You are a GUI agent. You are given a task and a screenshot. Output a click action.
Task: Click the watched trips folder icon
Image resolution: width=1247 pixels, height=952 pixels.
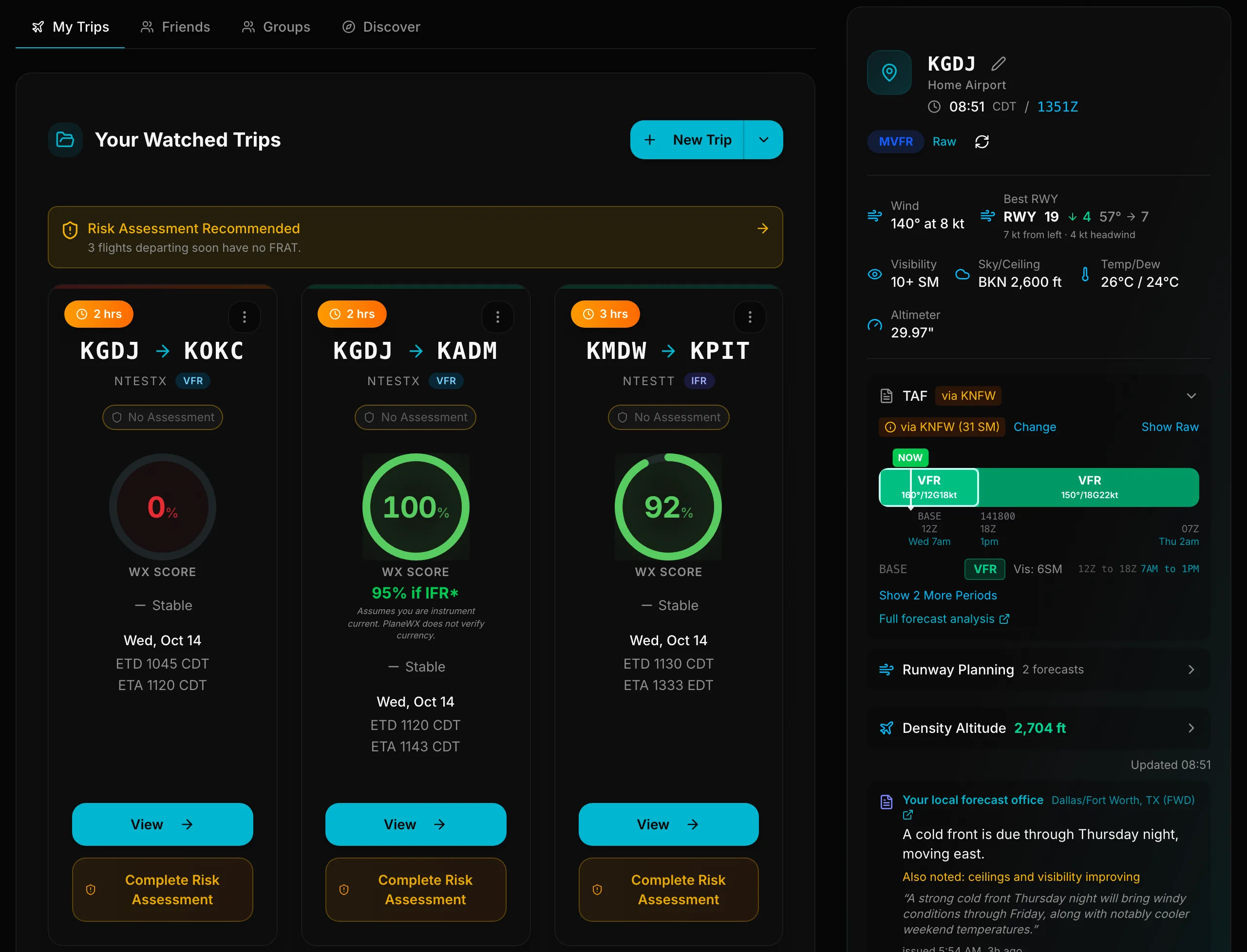click(65, 140)
